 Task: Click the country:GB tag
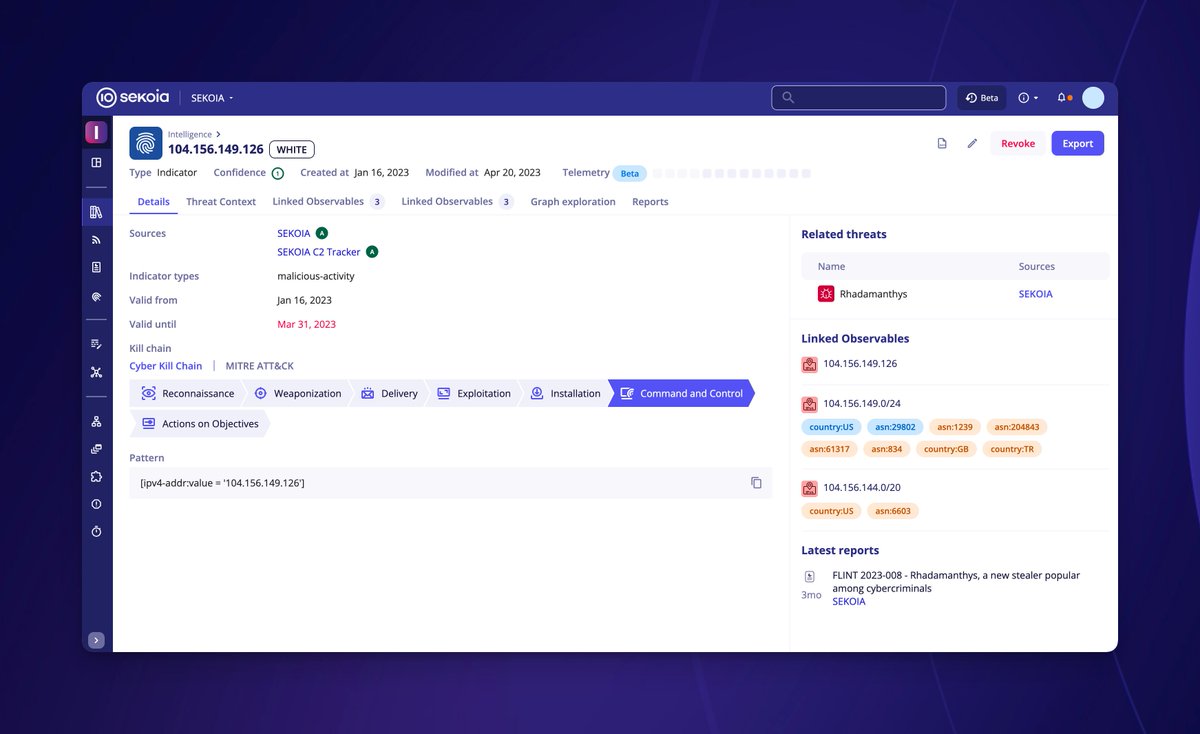coord(946,450)
